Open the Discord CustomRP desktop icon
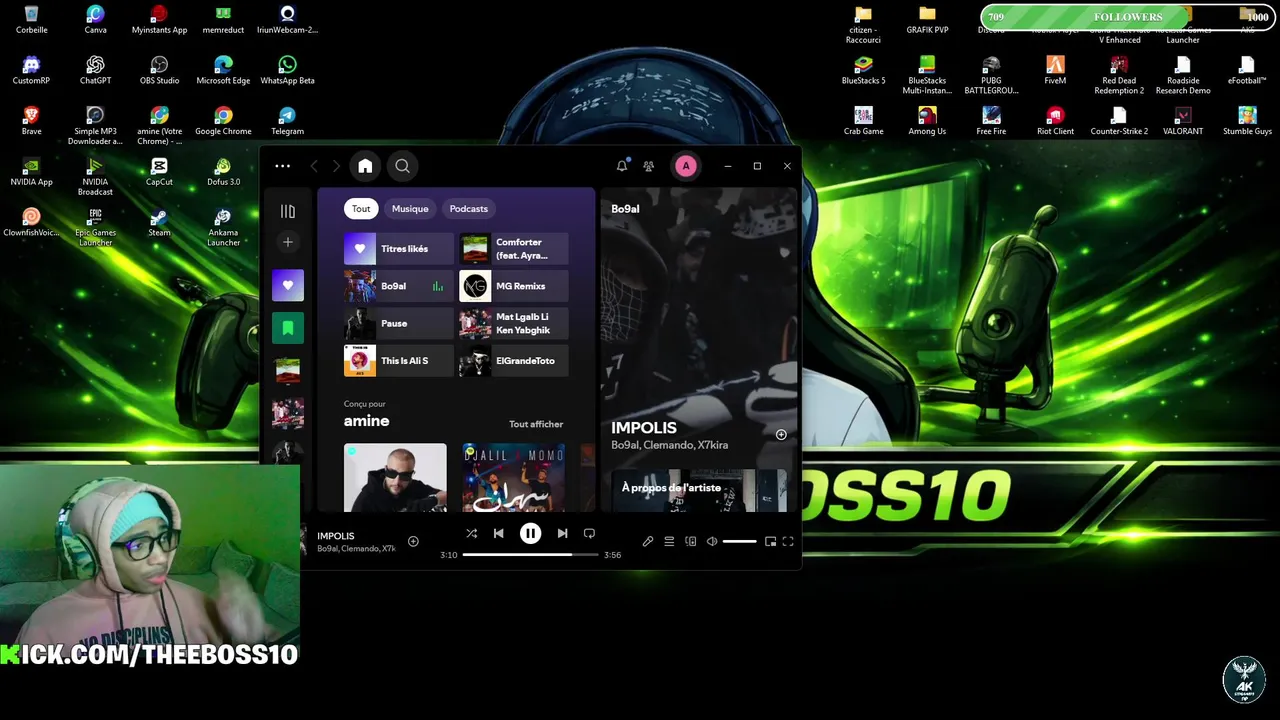The height and width of the screenshot is (720, 1280). (x=31, y=70)
